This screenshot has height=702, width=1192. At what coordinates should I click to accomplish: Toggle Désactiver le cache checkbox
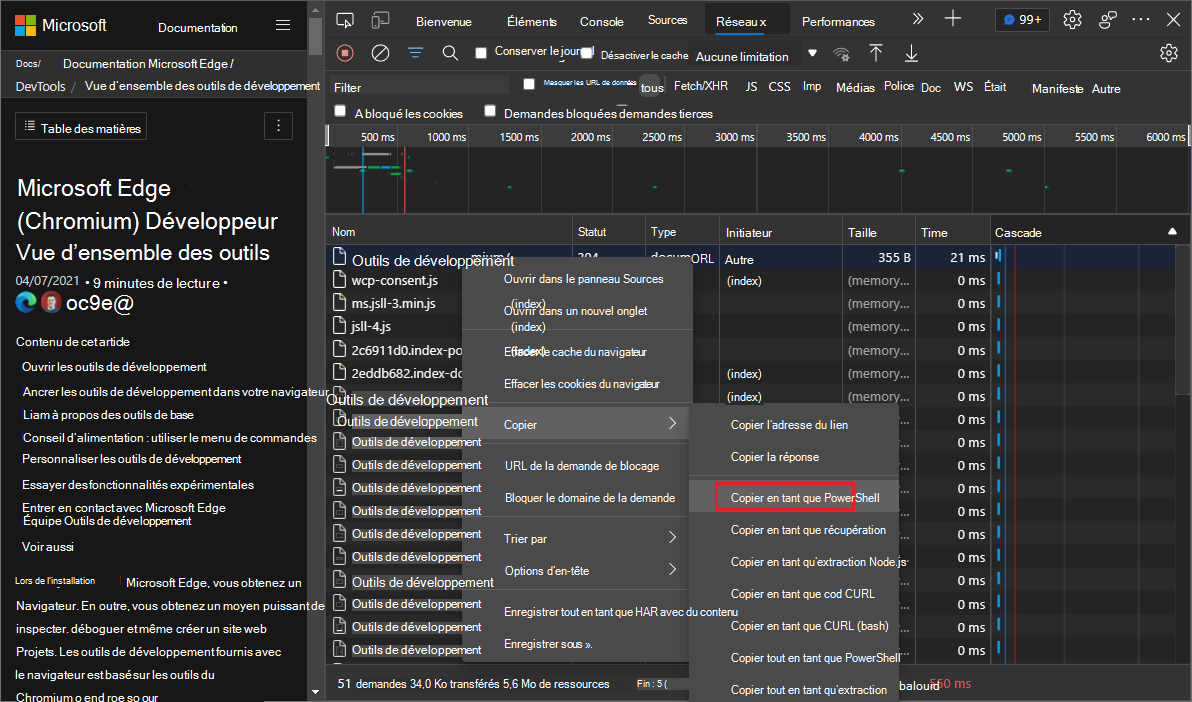click(x=588, y=52)
